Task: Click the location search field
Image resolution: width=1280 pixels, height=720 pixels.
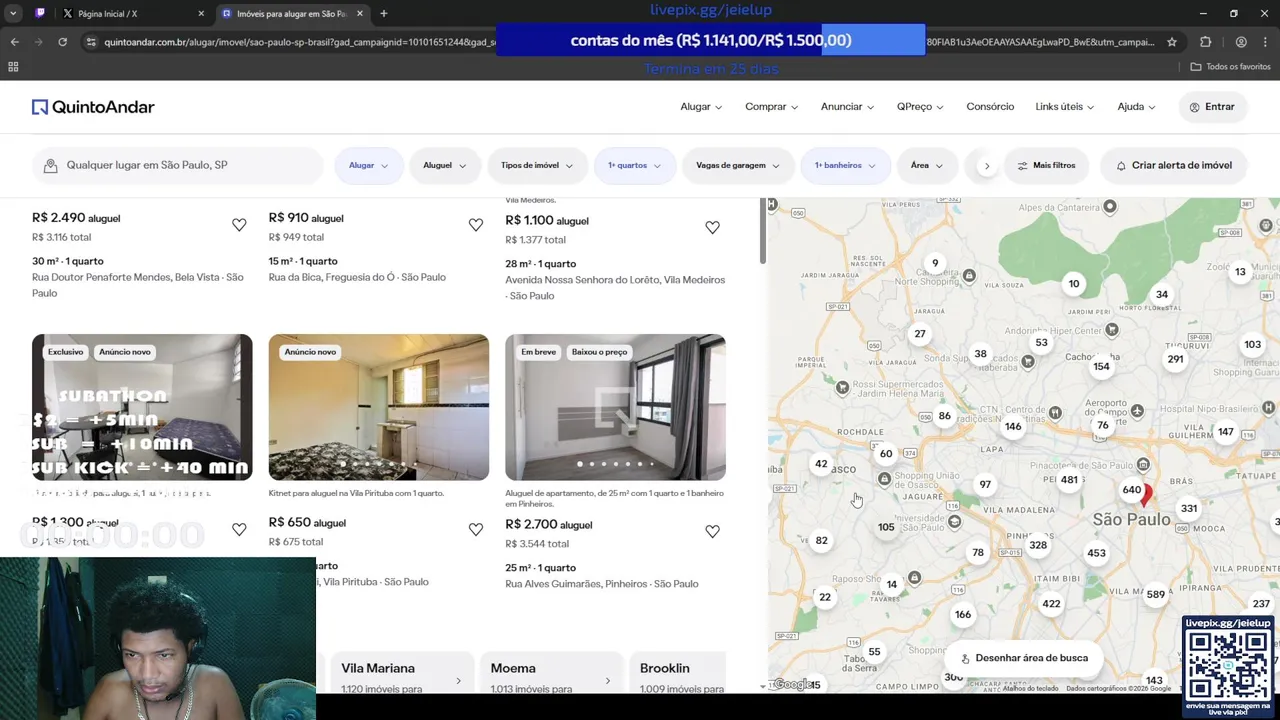Action: [x=178, y=165]
